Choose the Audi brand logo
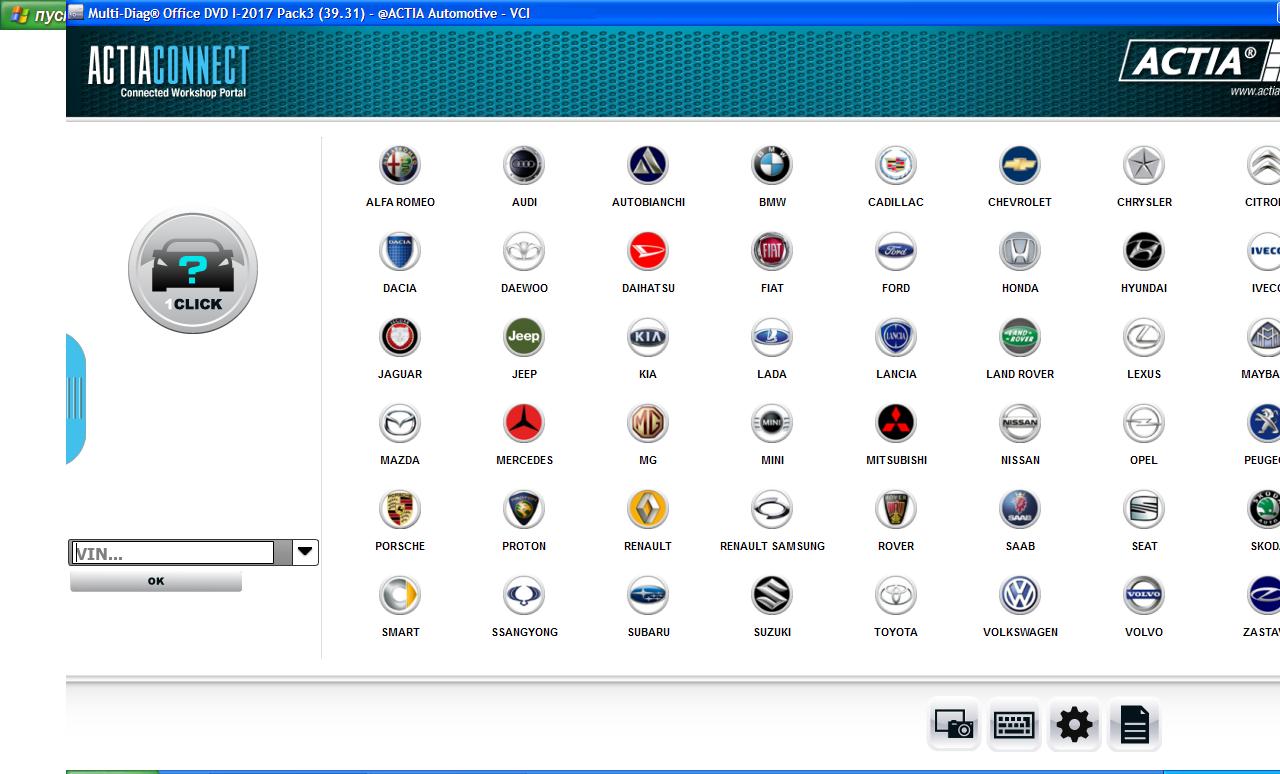 pos(524,165)
